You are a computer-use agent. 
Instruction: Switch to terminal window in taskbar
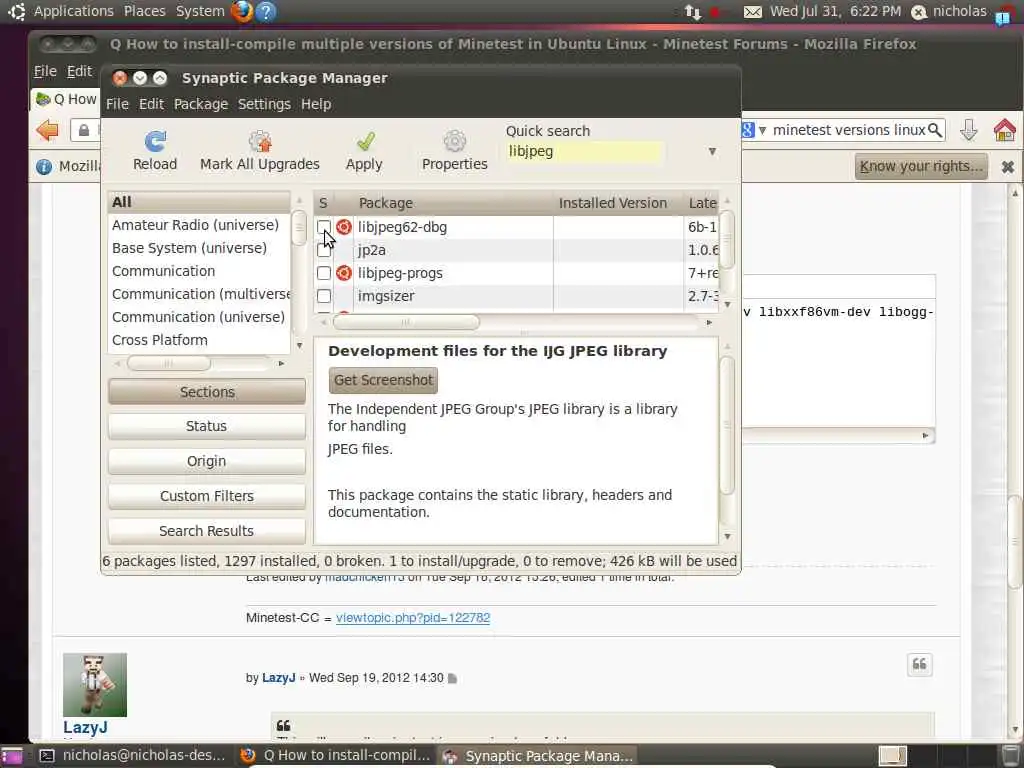(133, 756)
